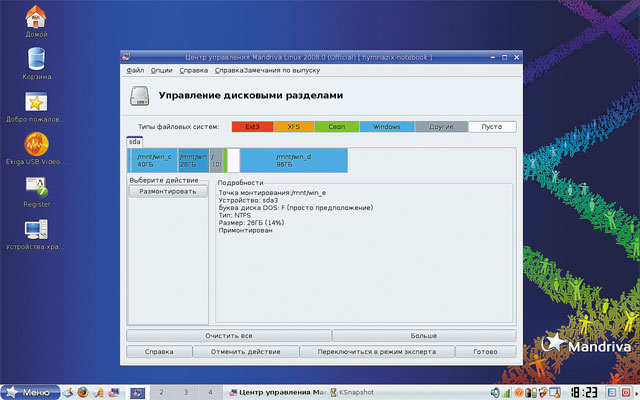Click the gray Другие filesystem type swatch
Viewport: 640px width, 400px height.
click(x=441, y=127)
